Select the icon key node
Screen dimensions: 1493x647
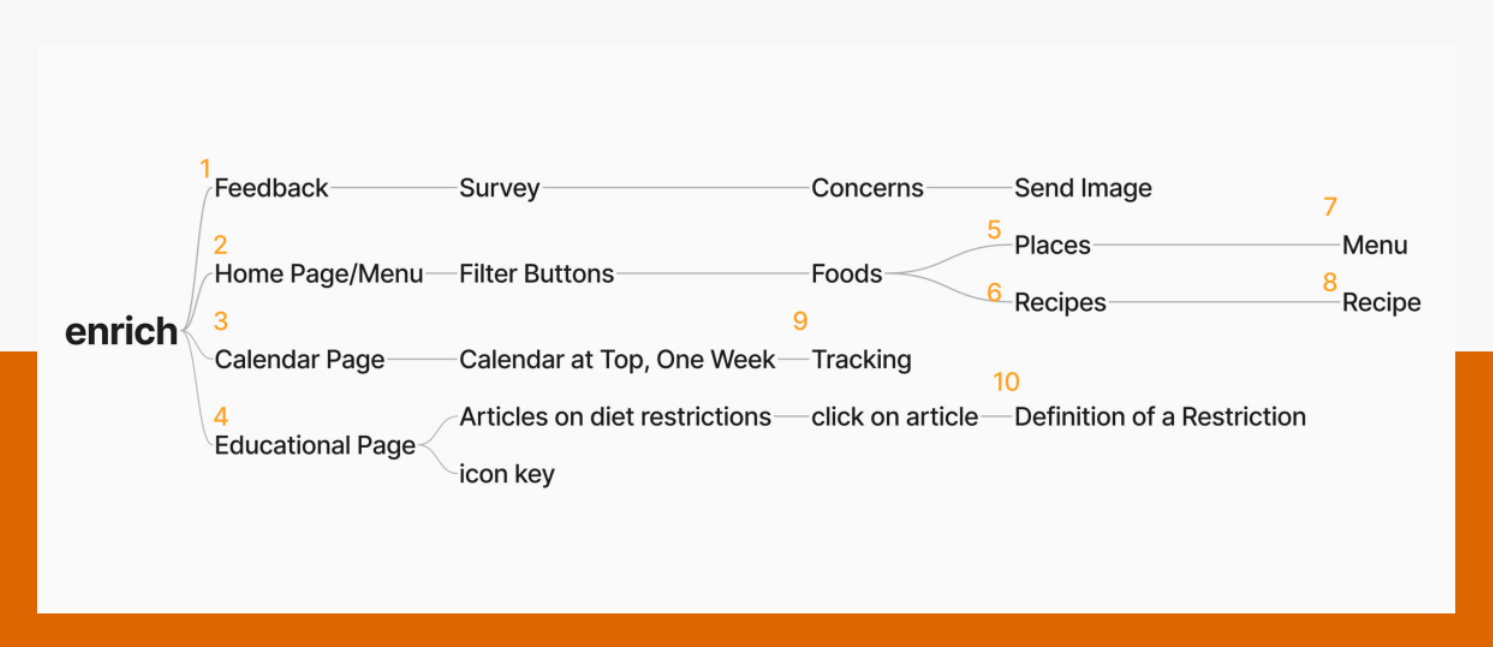tap(506, 475)
